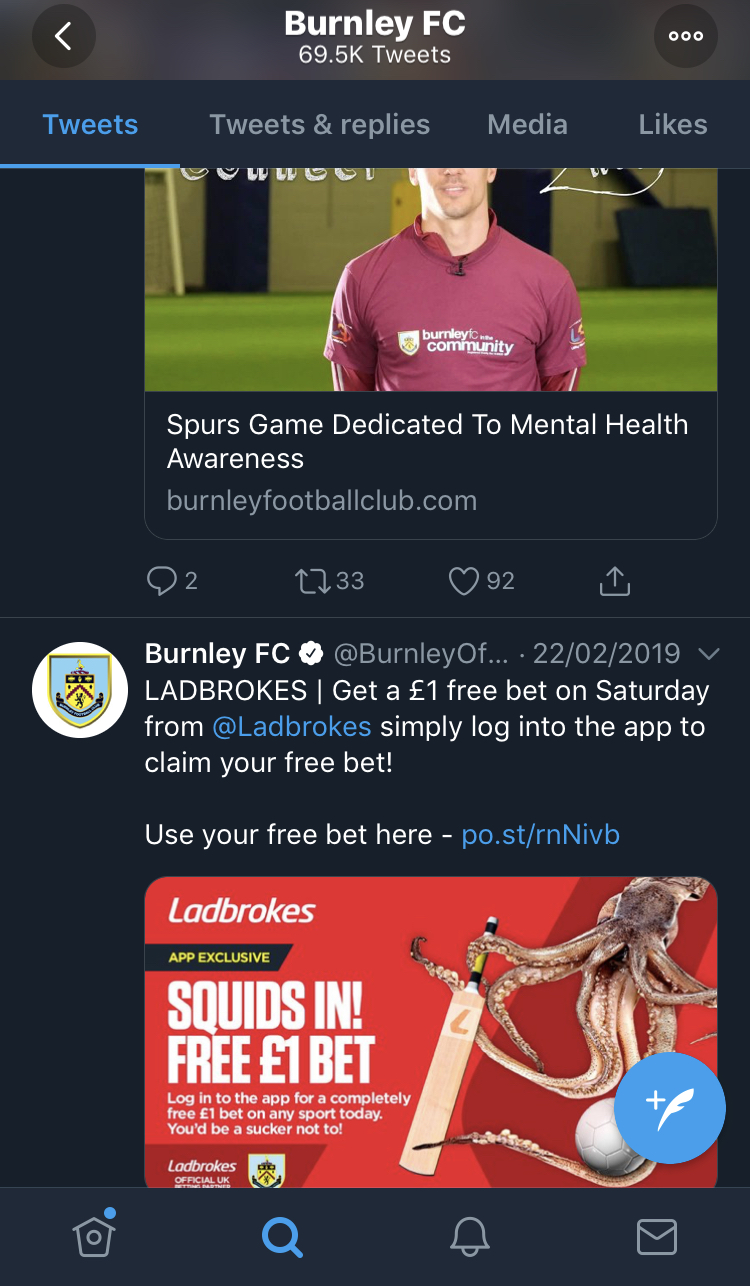Reply to the Spurs Game tweet
The height and width of the screenshot is (1286, 750).
(x=162, y=581)
